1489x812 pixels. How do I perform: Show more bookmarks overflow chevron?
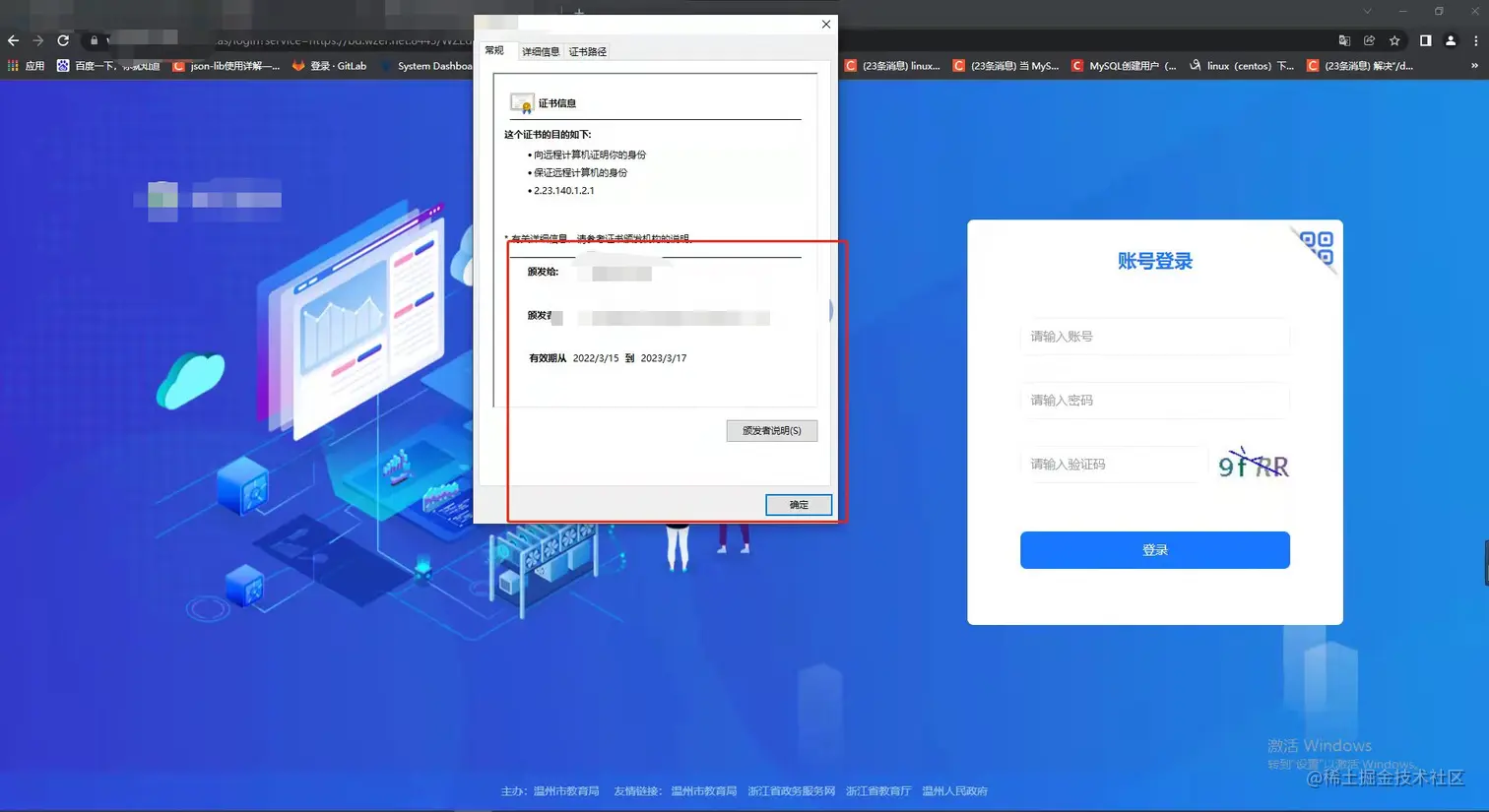1474,66
